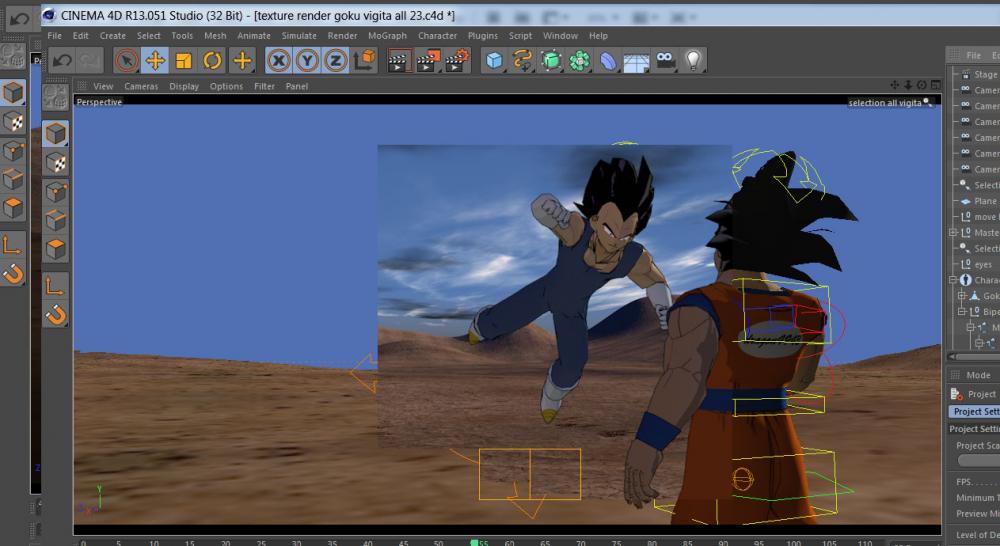The height and width of the screenshot is (546, 1000).
Task: Activate the Scale tool
Action: 184,61
